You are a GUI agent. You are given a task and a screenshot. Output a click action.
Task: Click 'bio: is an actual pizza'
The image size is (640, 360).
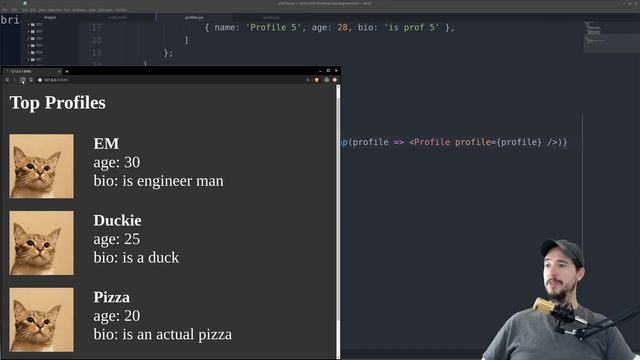(163, 335)
